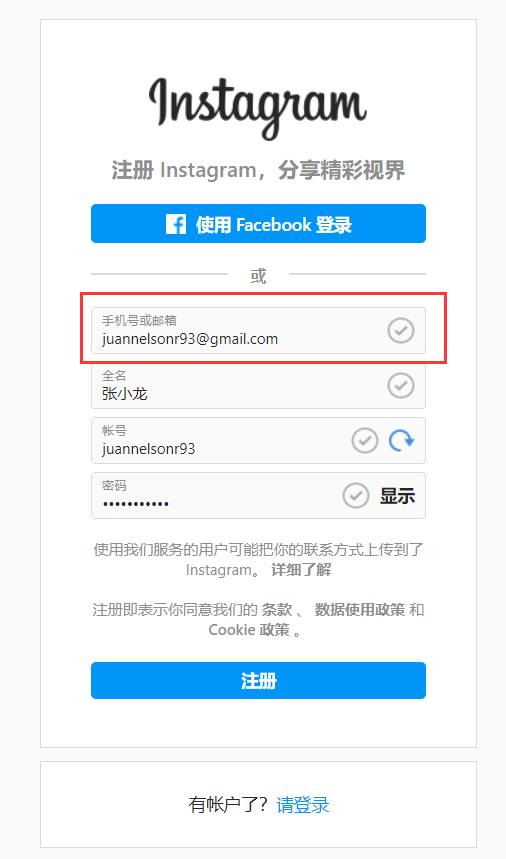Show the password with 显示 toggle

coord(398,496)
